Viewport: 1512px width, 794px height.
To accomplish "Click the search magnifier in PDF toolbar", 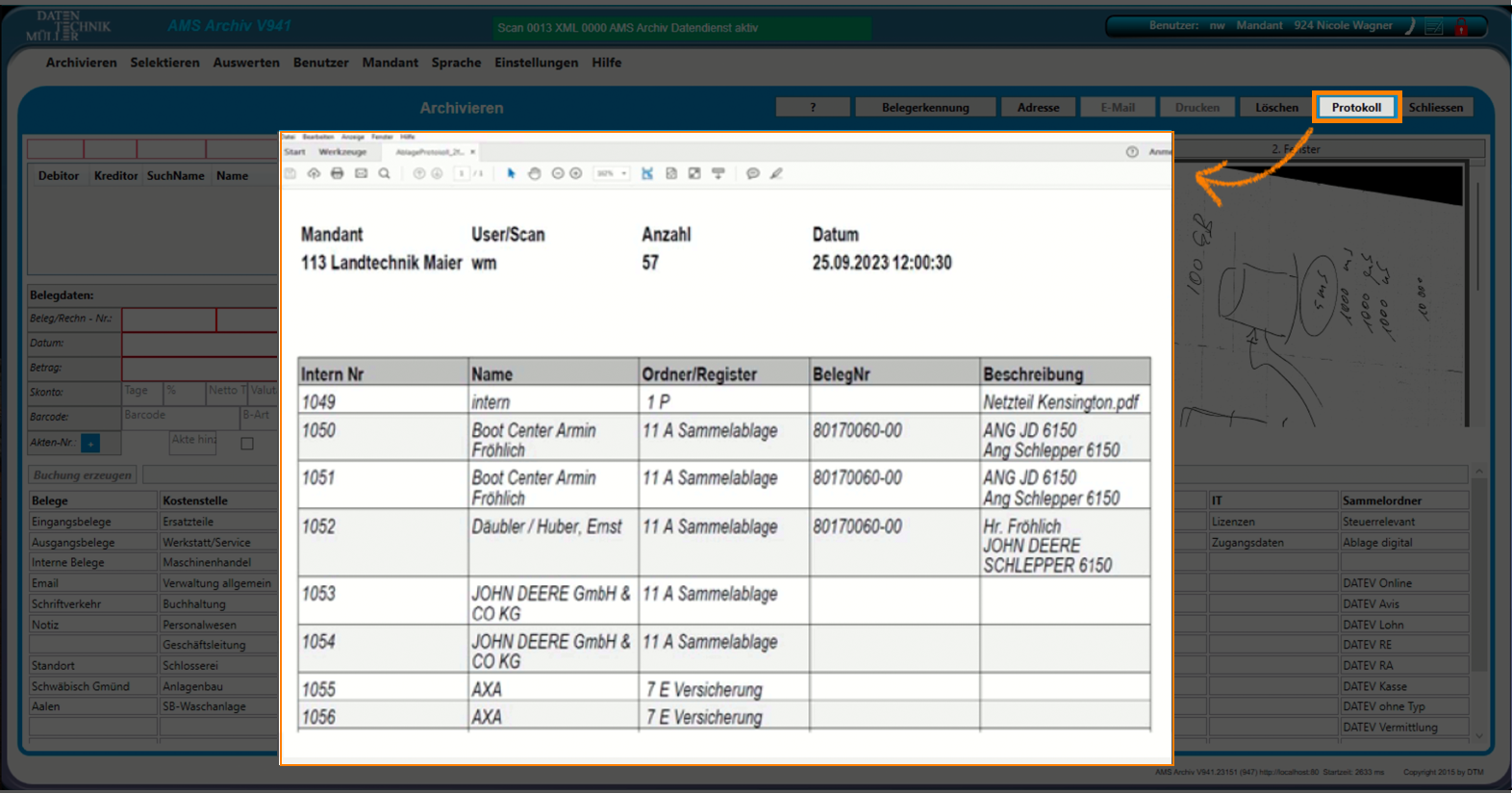I will click(384, 173).
